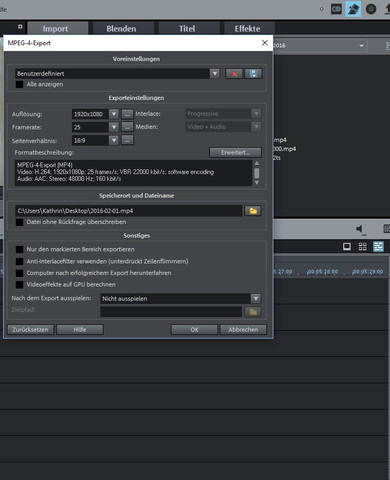Cancel with the Abbrechen button
390x480 pixels.
tap(243, 329)
